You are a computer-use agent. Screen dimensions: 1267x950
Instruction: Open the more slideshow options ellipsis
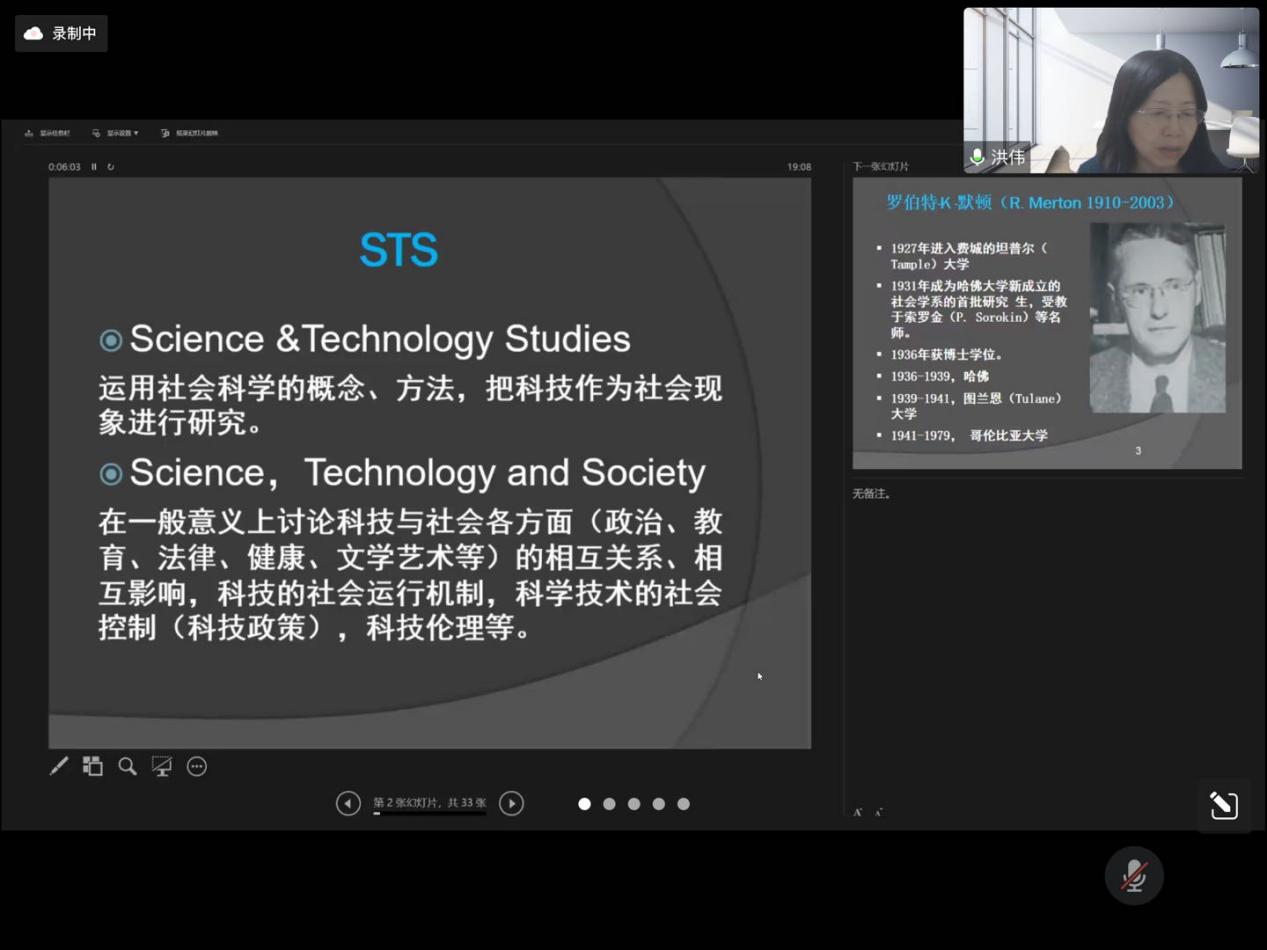[x=197, y=766]
